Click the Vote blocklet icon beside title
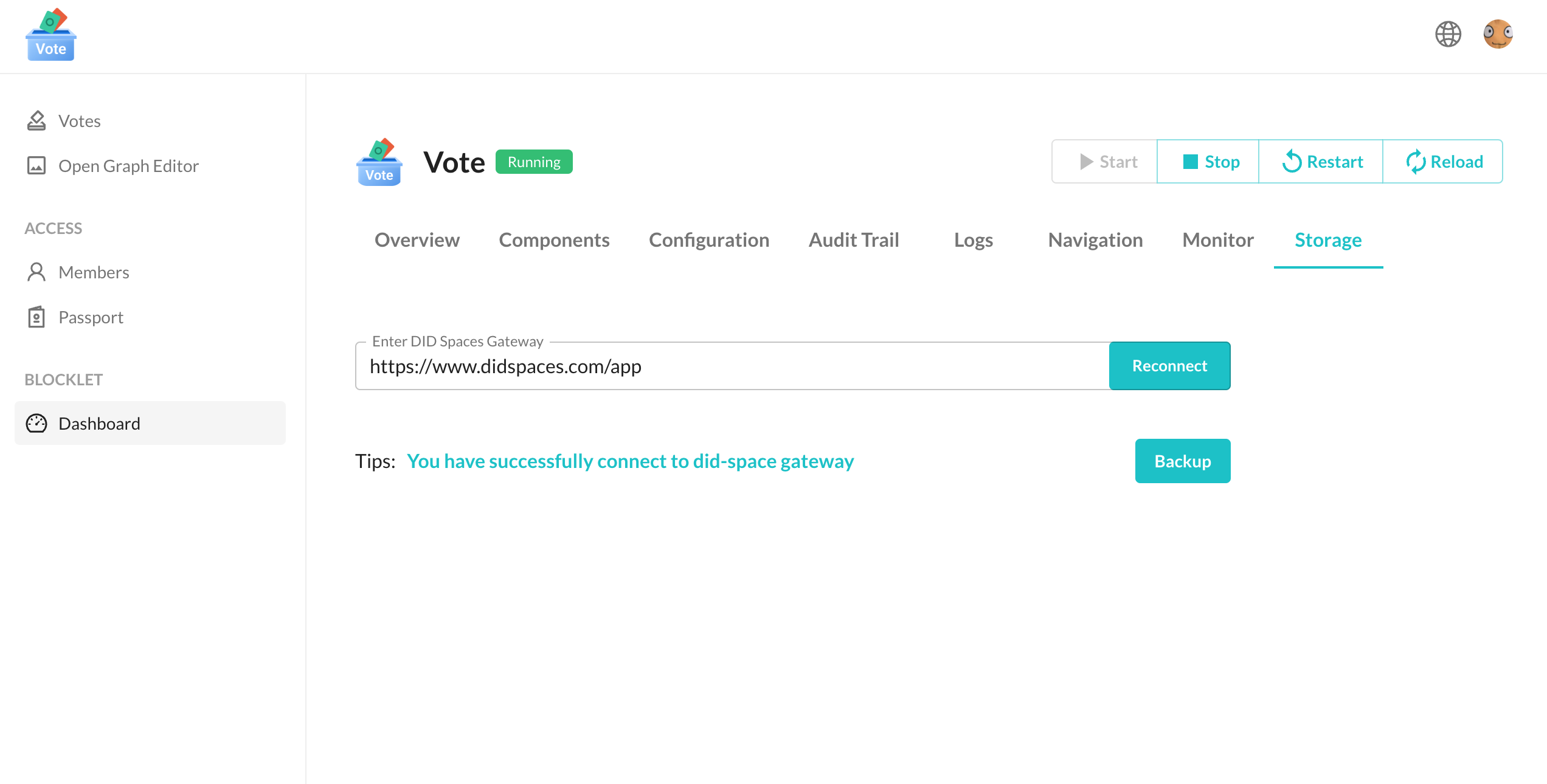1547x784 pixels. 379,162
